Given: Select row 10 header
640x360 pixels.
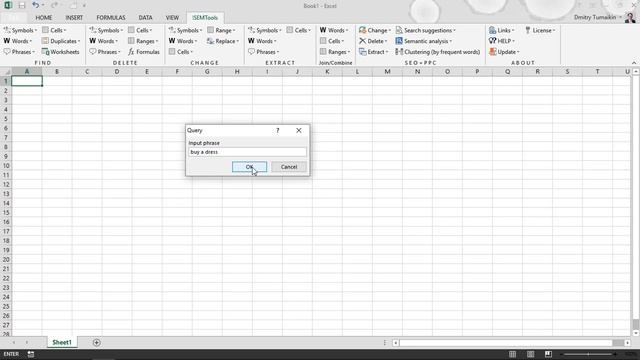Looking at the screenshot, I should pos(6,166).
